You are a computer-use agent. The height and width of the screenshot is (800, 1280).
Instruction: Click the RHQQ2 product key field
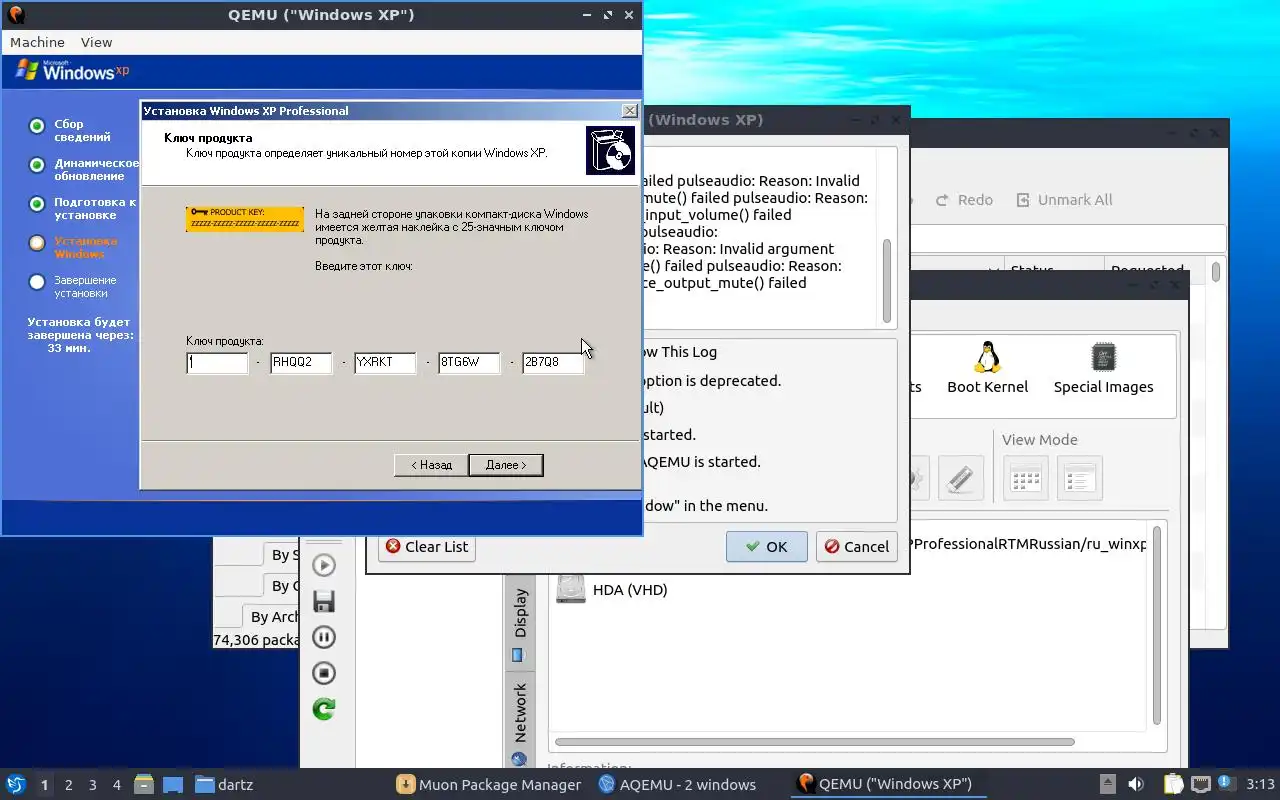tap(301, 363)
